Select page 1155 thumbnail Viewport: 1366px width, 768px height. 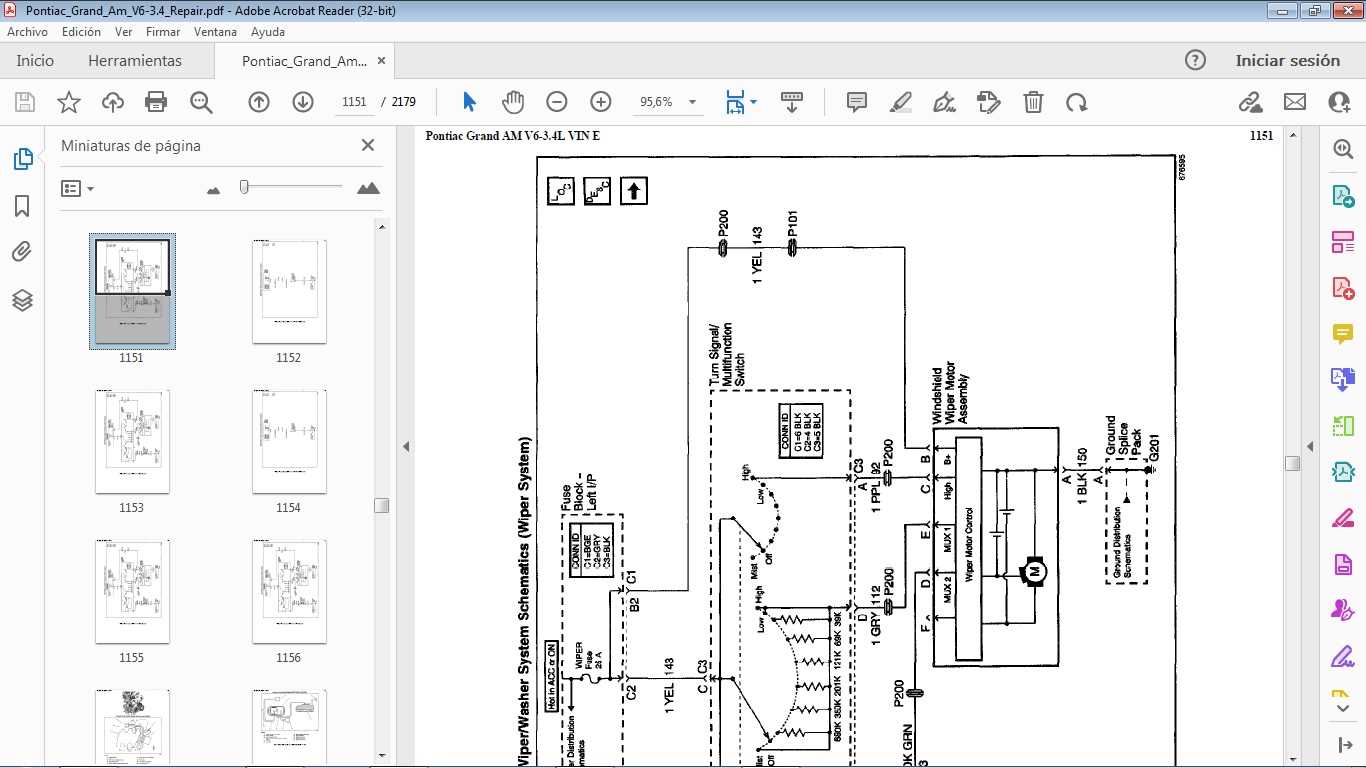(x=132, y=591)
